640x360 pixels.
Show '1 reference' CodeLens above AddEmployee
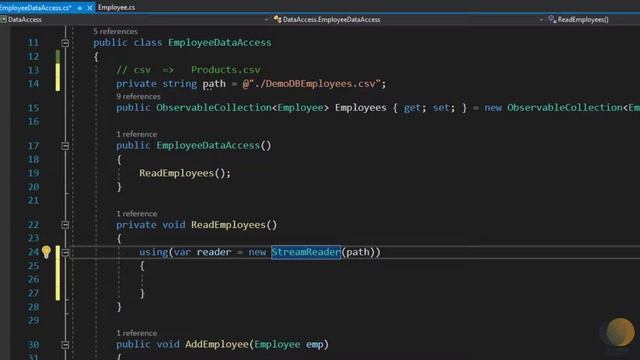click(137, 333)
